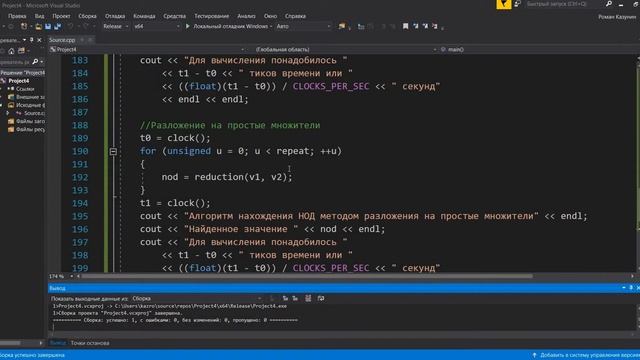Click the Solution Explorer search magnifier icon
Image resolution: width=640 pixels, height=360 pixels.
[x=35, y=62]
